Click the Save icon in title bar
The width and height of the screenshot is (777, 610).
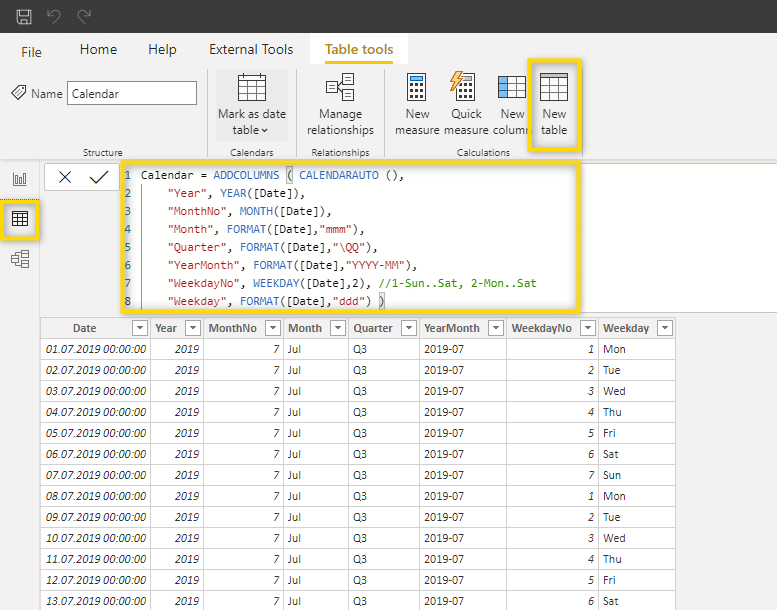click(24, 17)
